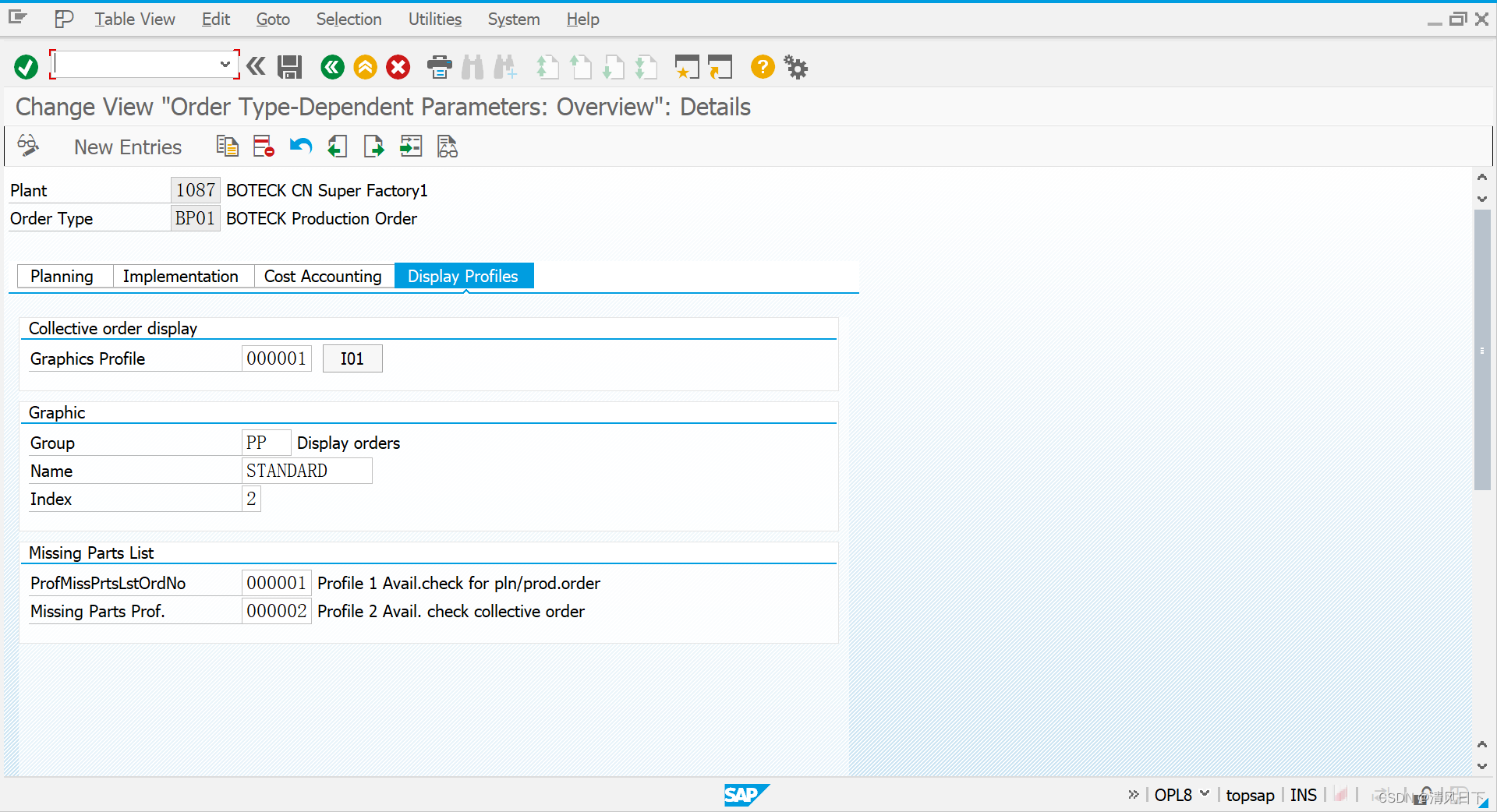Click the Find Next binoculars icon

pyautogui.click(x=505, y=67)
